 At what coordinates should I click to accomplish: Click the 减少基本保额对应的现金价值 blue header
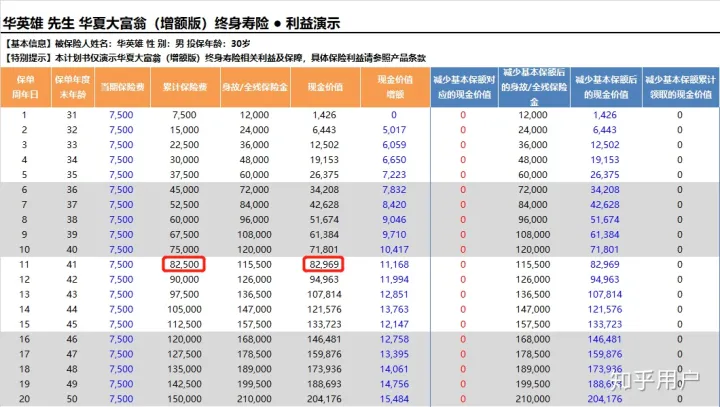[464, 87]
